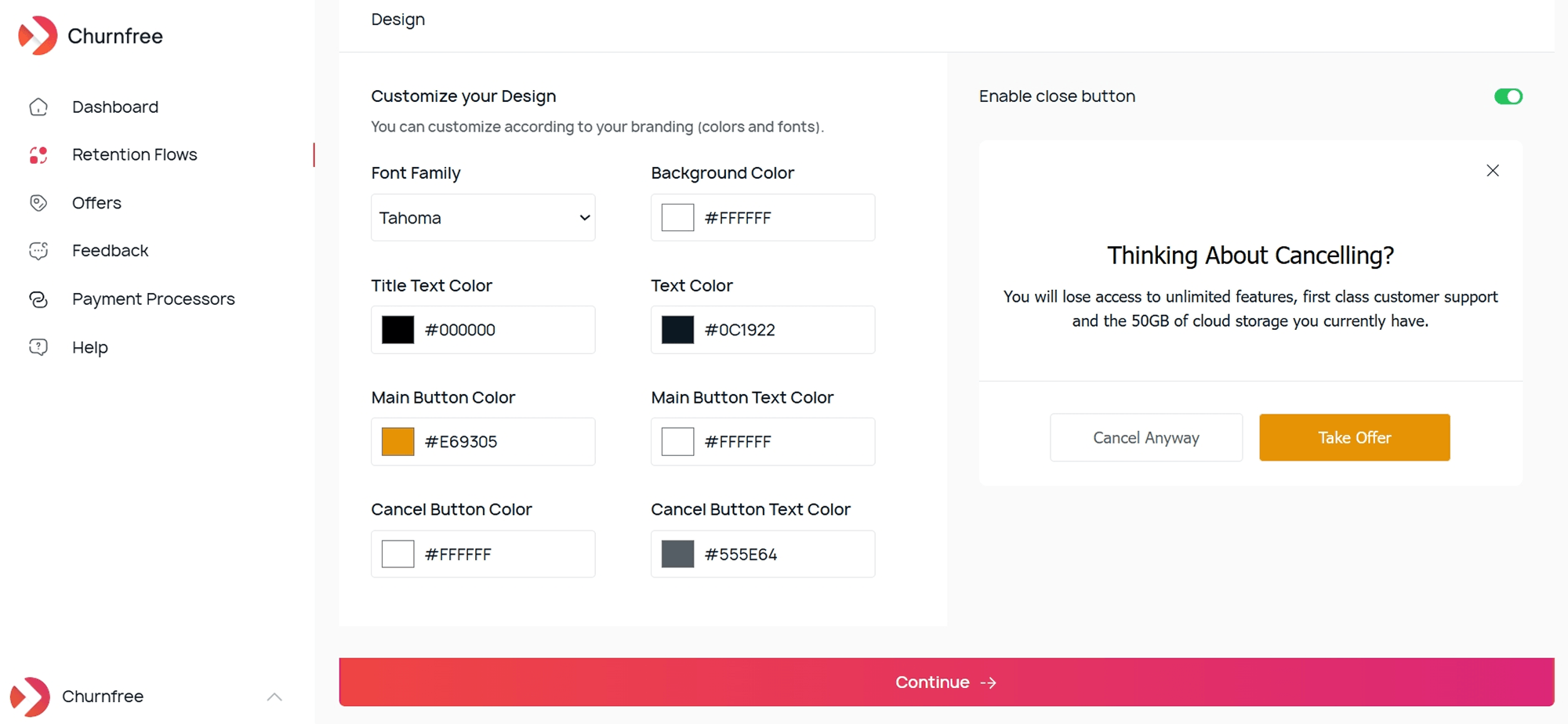Go to the Dashboard page
The image size is (1568, 724).
click(x=114, y=107)
